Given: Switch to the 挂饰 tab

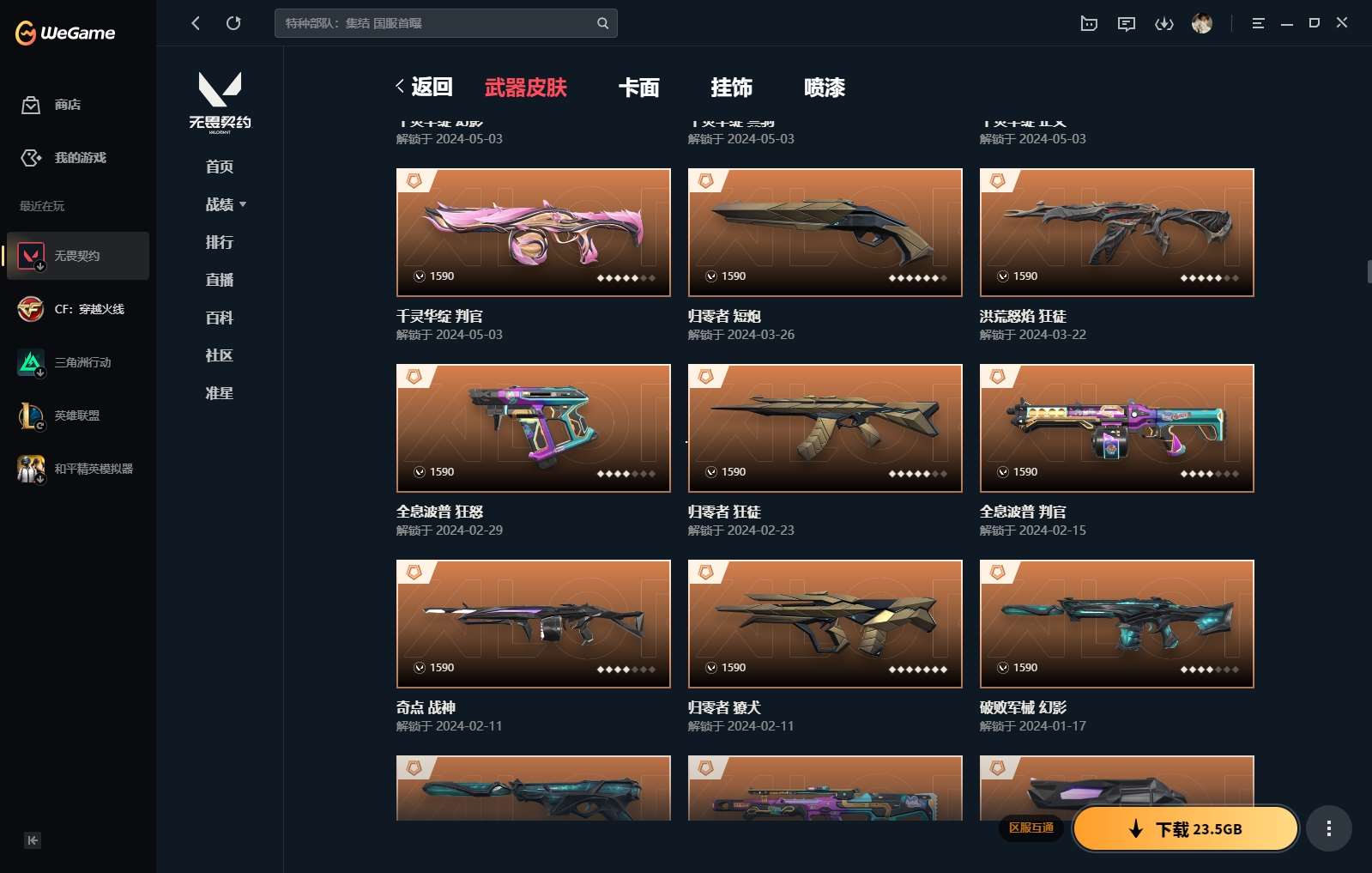Looking at the screenshot, I should pyautogui.click(x=732, y=88).
